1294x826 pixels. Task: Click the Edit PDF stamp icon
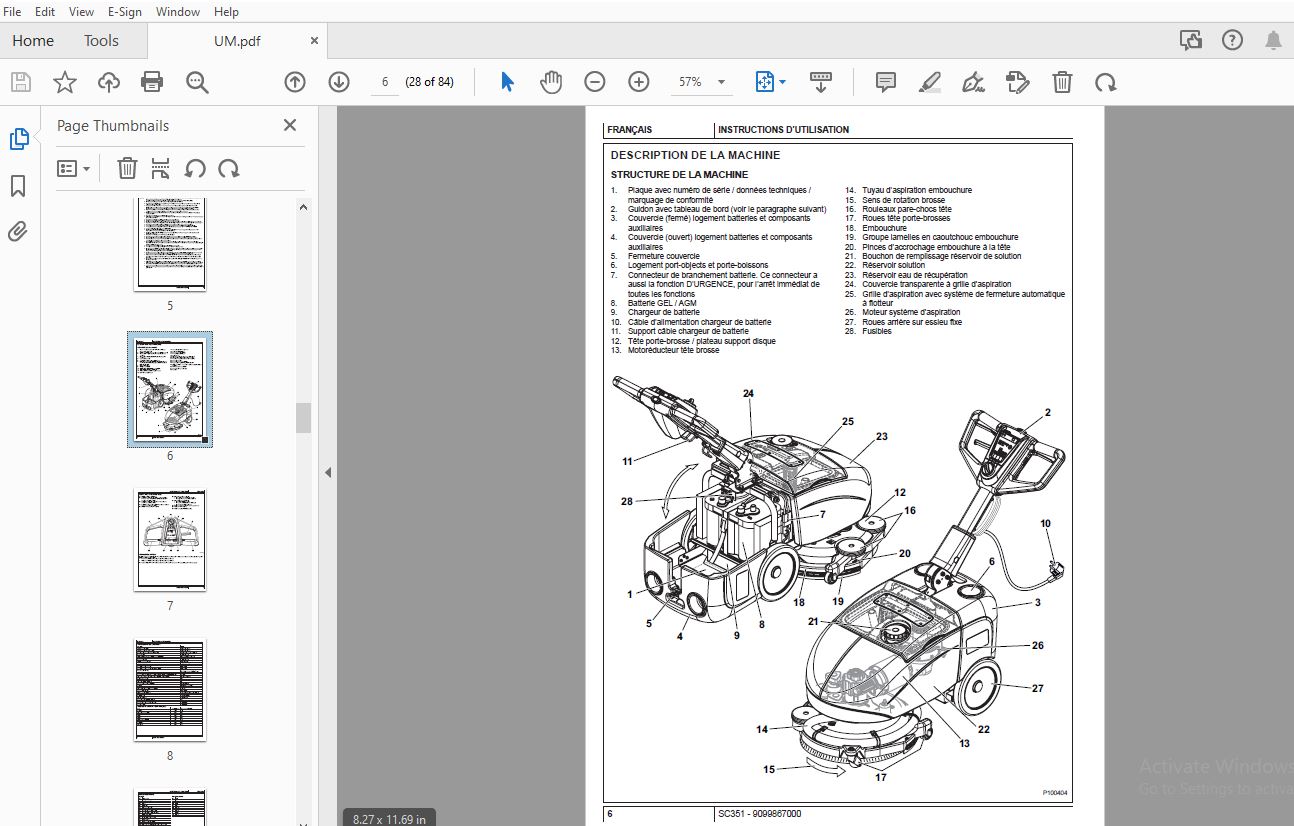[1017, 83]
